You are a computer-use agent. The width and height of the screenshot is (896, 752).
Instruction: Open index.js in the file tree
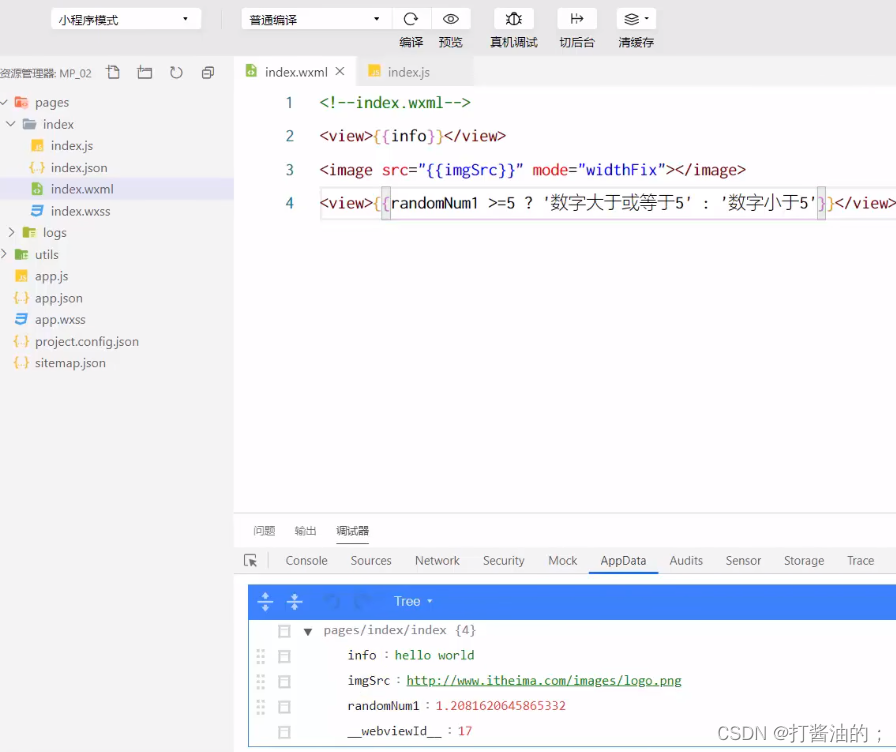[x=71, y=146]
